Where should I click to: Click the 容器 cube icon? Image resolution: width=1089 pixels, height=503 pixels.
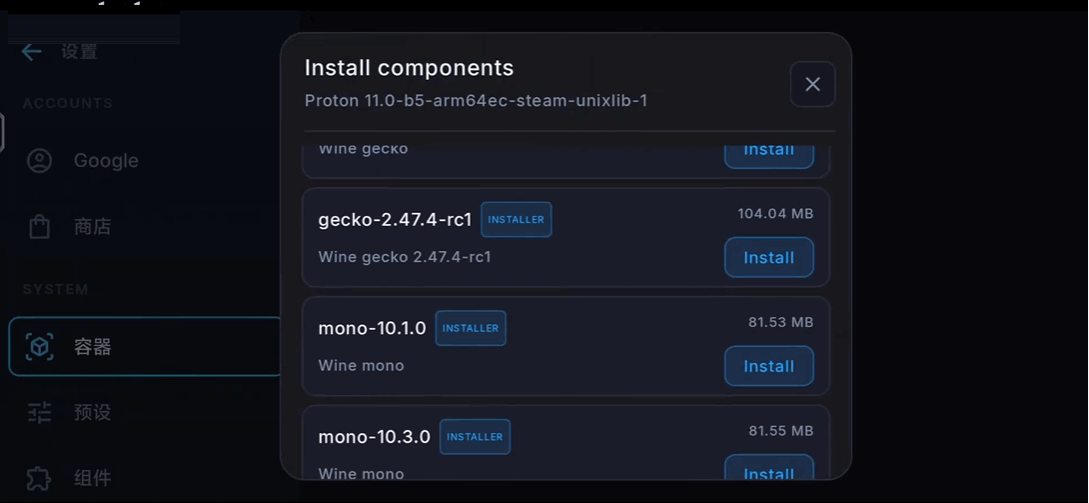click(x=40, y=346)
